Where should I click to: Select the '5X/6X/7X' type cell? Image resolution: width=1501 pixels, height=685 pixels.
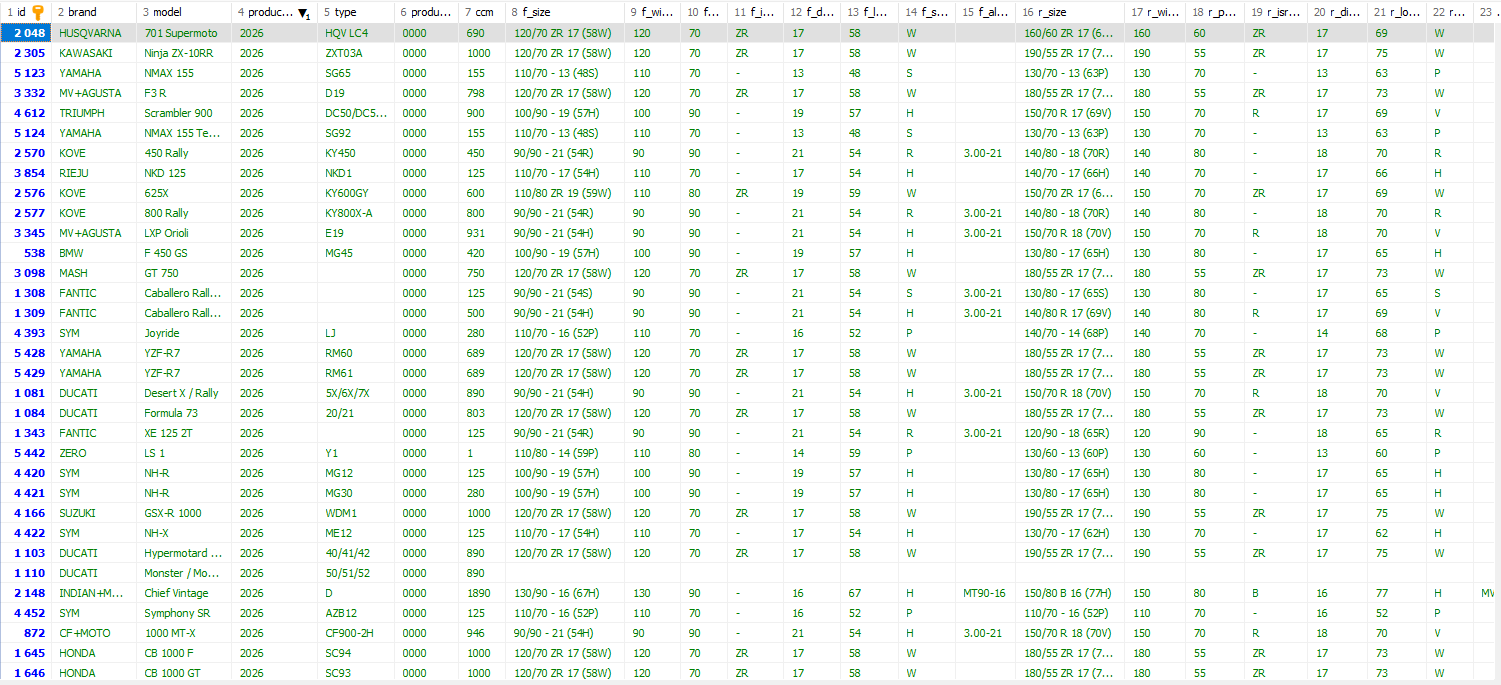coord(355,393)
